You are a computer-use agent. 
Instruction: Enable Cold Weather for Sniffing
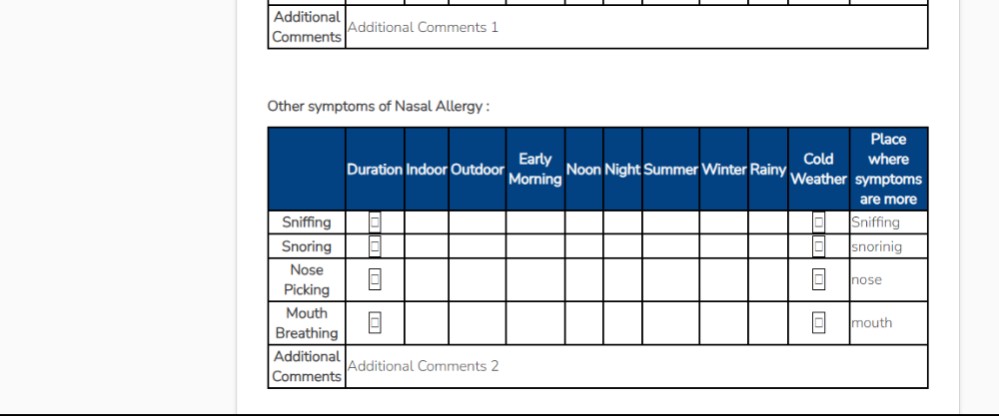[818, 222]
